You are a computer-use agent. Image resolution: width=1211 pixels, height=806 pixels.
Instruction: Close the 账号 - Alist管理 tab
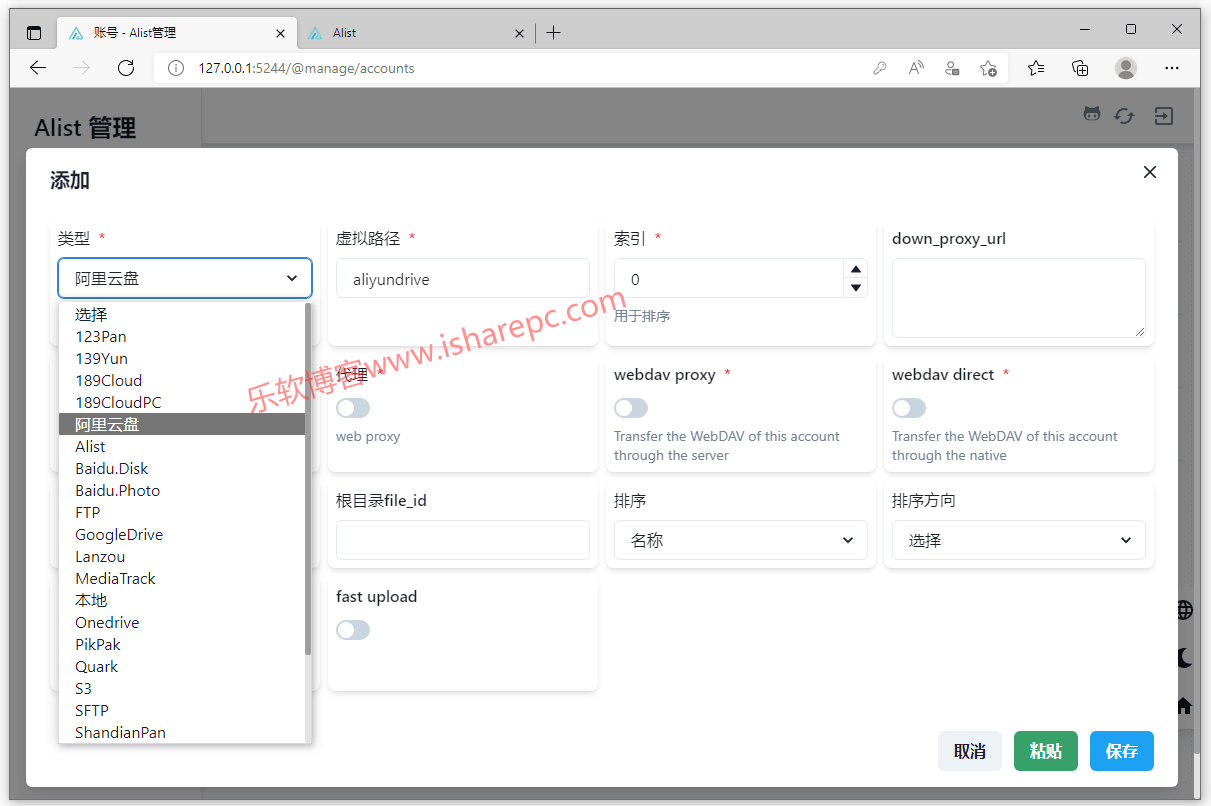point(281,33)
